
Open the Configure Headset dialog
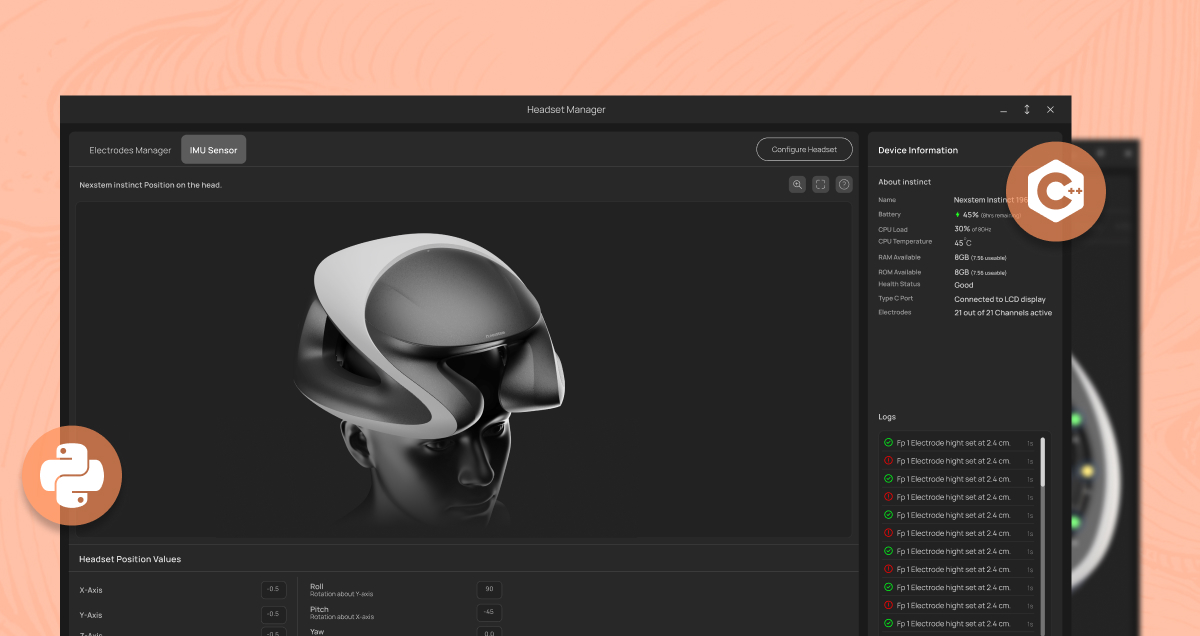(x=804, y=150)
